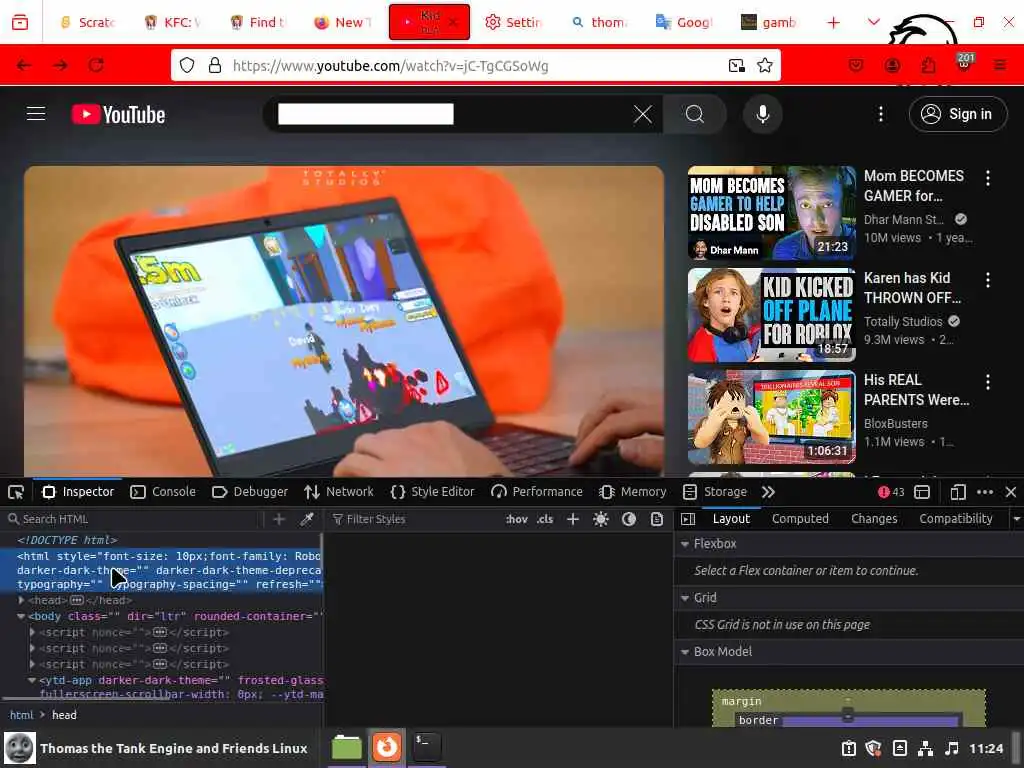1024x768 pixels.
Task: Search with your voice microphone button
Action: click(x=762, y=114)
